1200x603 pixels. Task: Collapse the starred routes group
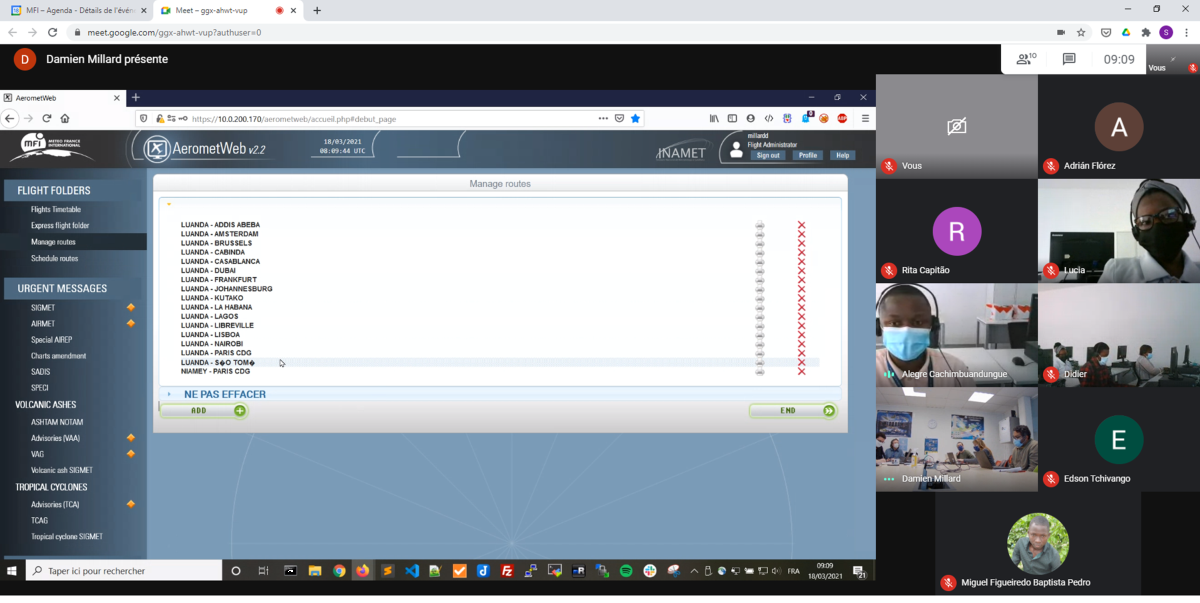(169, 204)
